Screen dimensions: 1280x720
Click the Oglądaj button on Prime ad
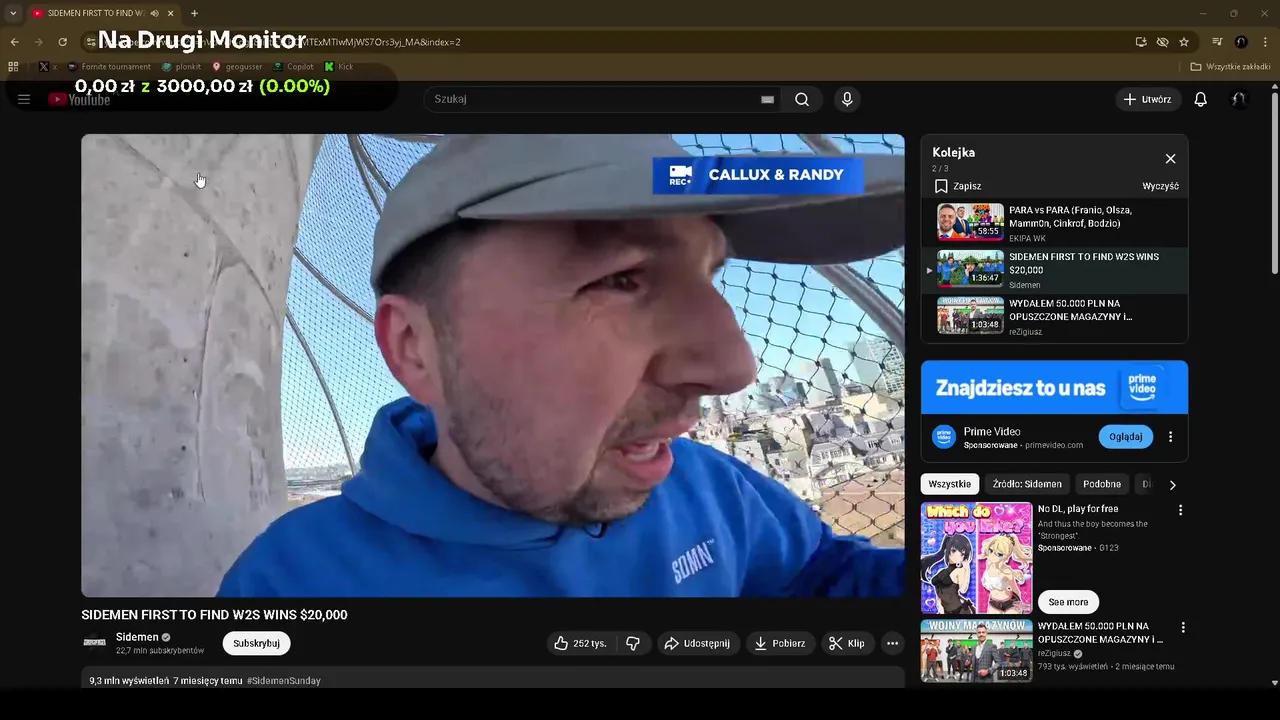[1125, 437]
